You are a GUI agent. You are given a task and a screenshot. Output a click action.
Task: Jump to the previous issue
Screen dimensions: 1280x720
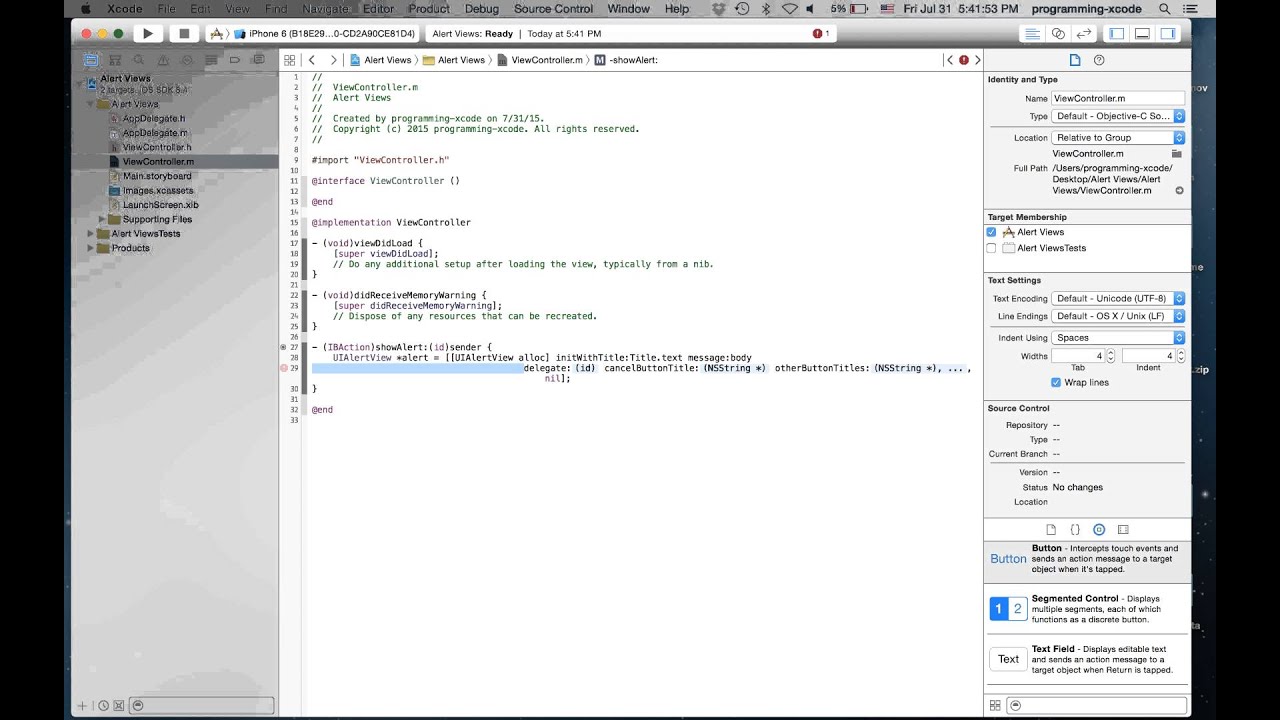tap(949, 60)
